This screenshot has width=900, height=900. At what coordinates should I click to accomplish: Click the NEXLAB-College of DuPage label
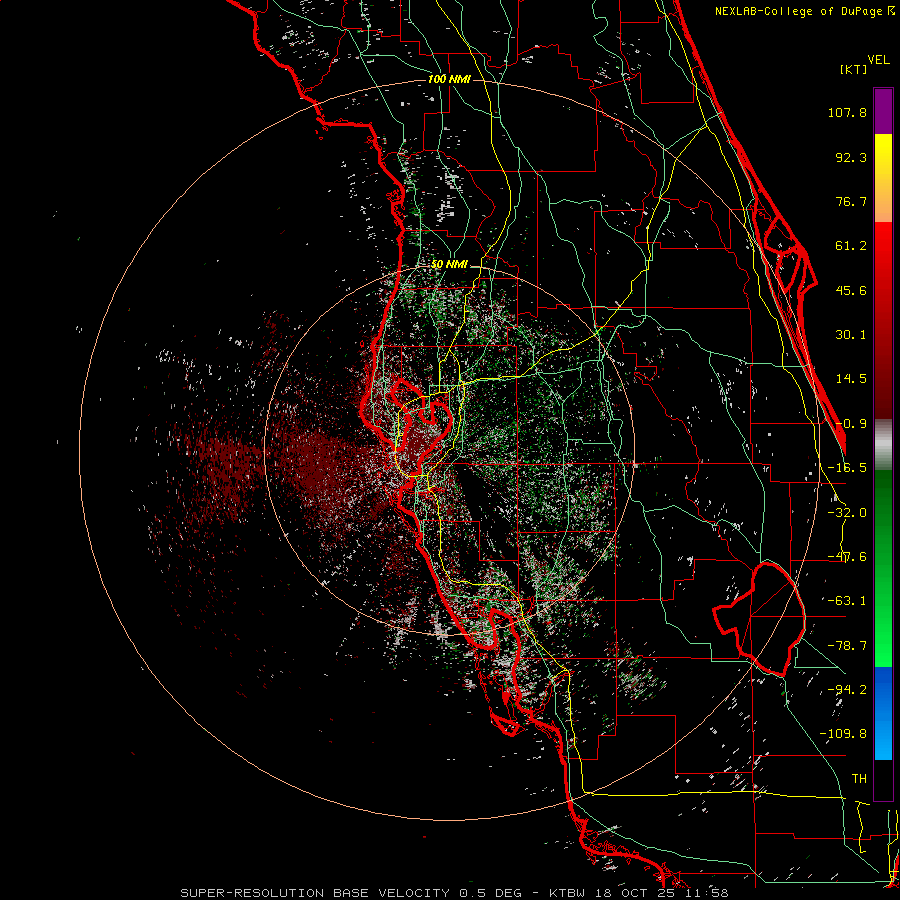coord(804,11)
